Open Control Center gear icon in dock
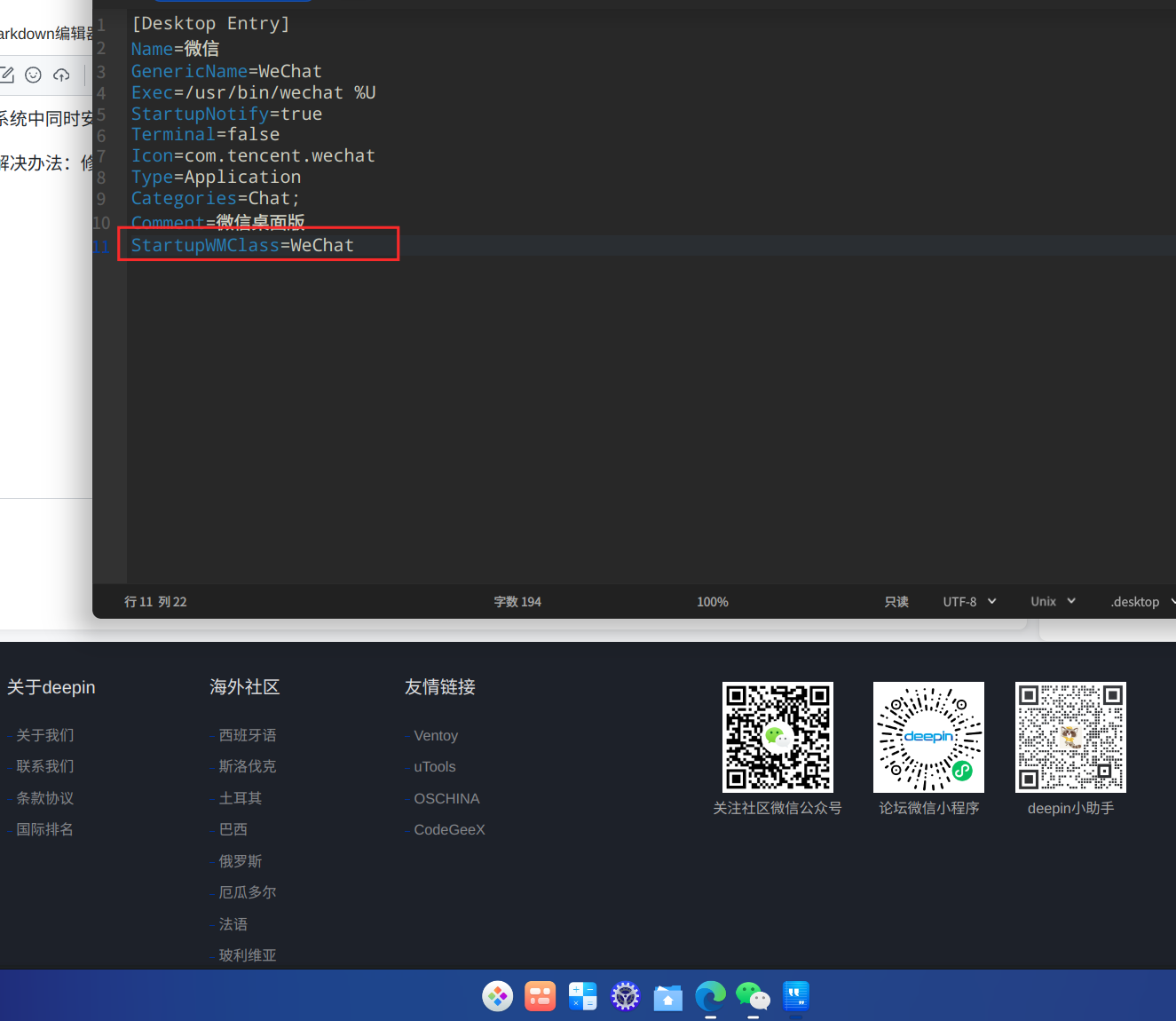The width and height of the screenshot is (1176, 1021). pyautogui.click(x=626, y=996)
